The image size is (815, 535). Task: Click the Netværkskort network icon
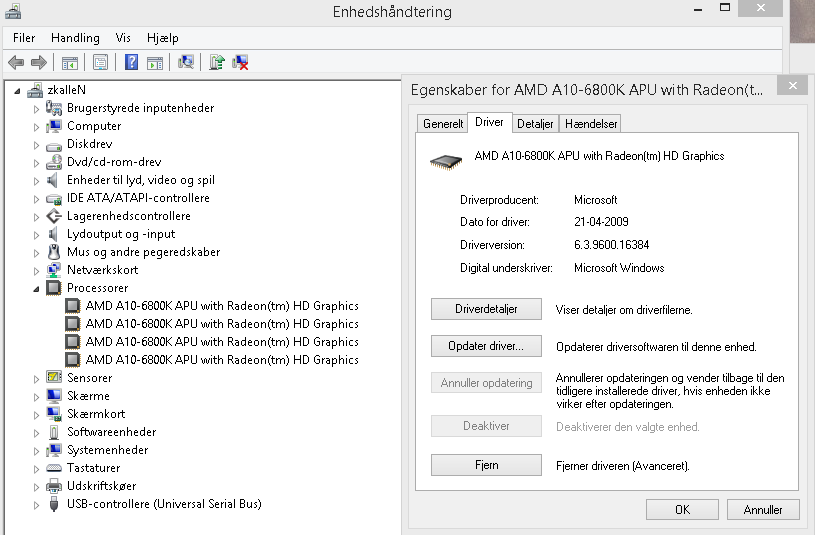54,270
